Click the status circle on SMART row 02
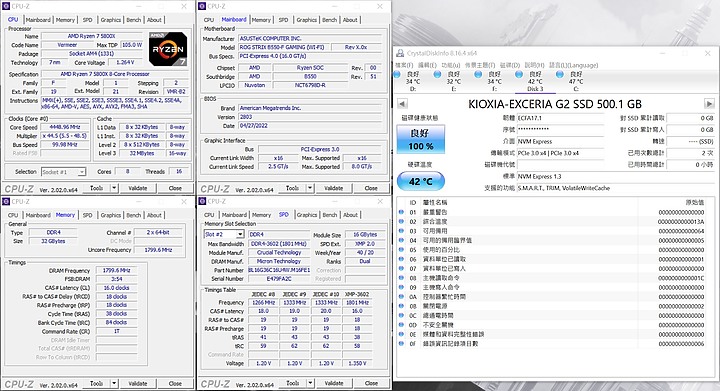The height and width of the screenshot is (391, 720). [x=401, y=221]
